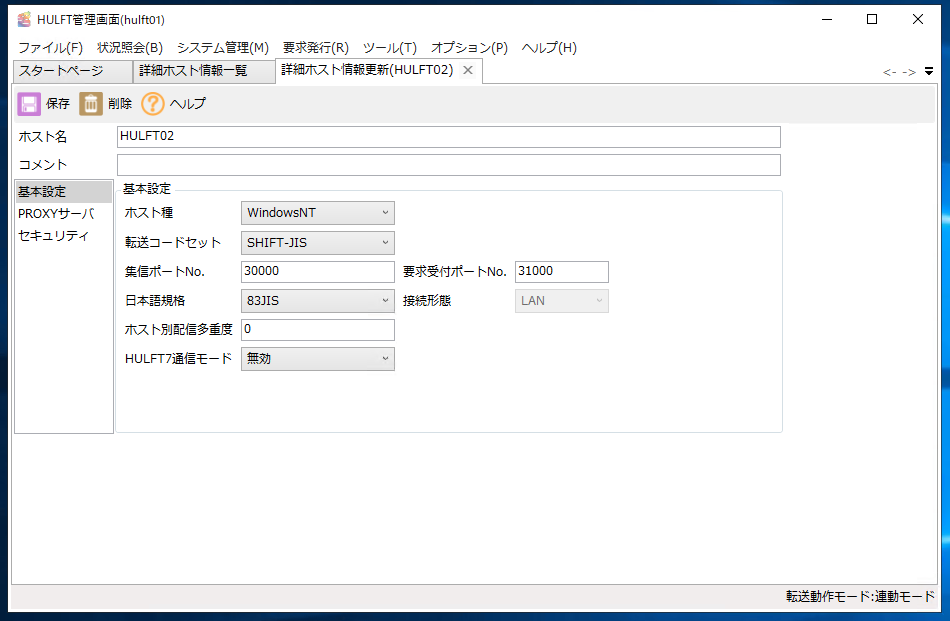
Task: Switch to the スタートページ tab
Action: 72,71
